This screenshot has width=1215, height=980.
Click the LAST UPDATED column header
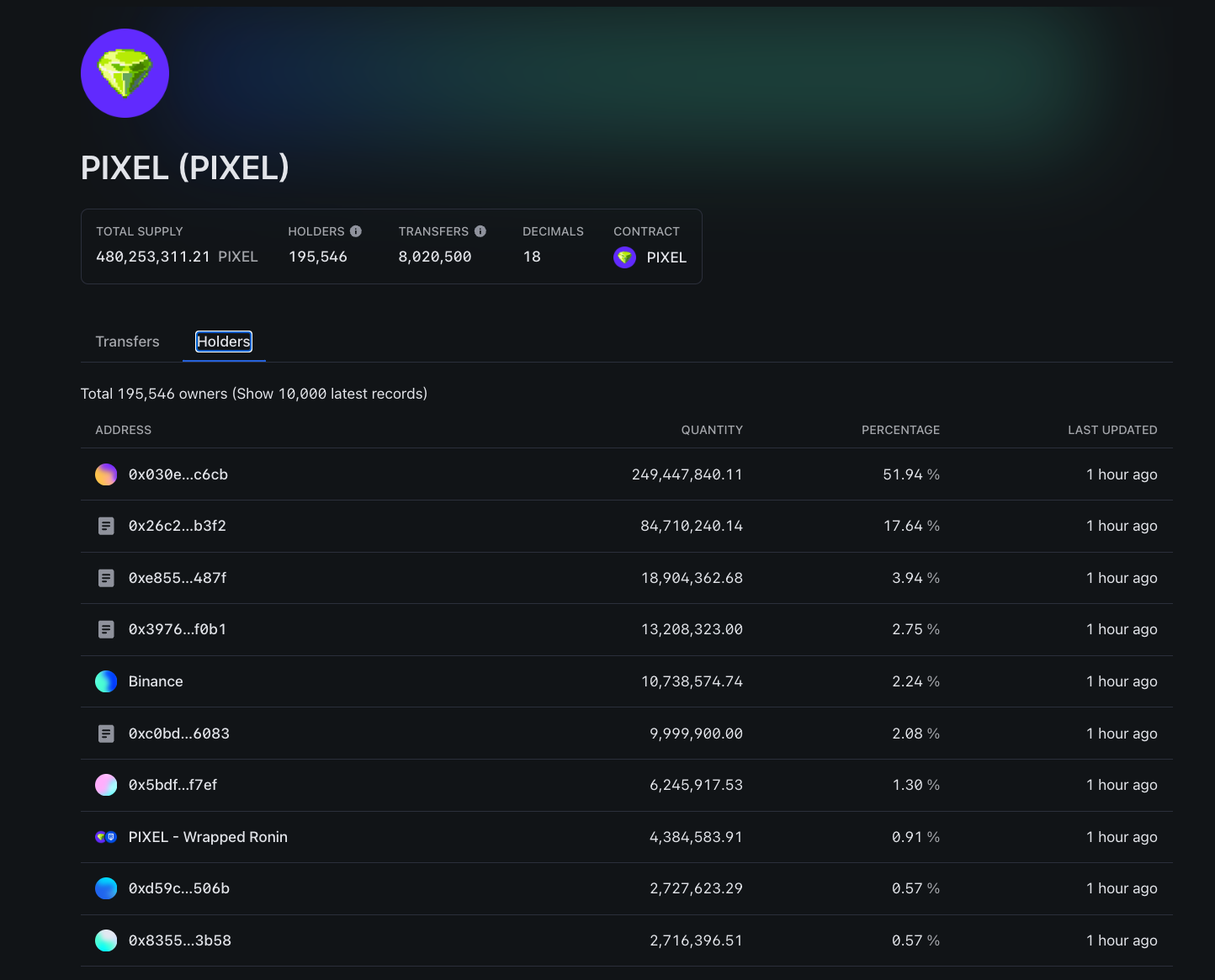pyautogui.click(x=1112, y=430)
